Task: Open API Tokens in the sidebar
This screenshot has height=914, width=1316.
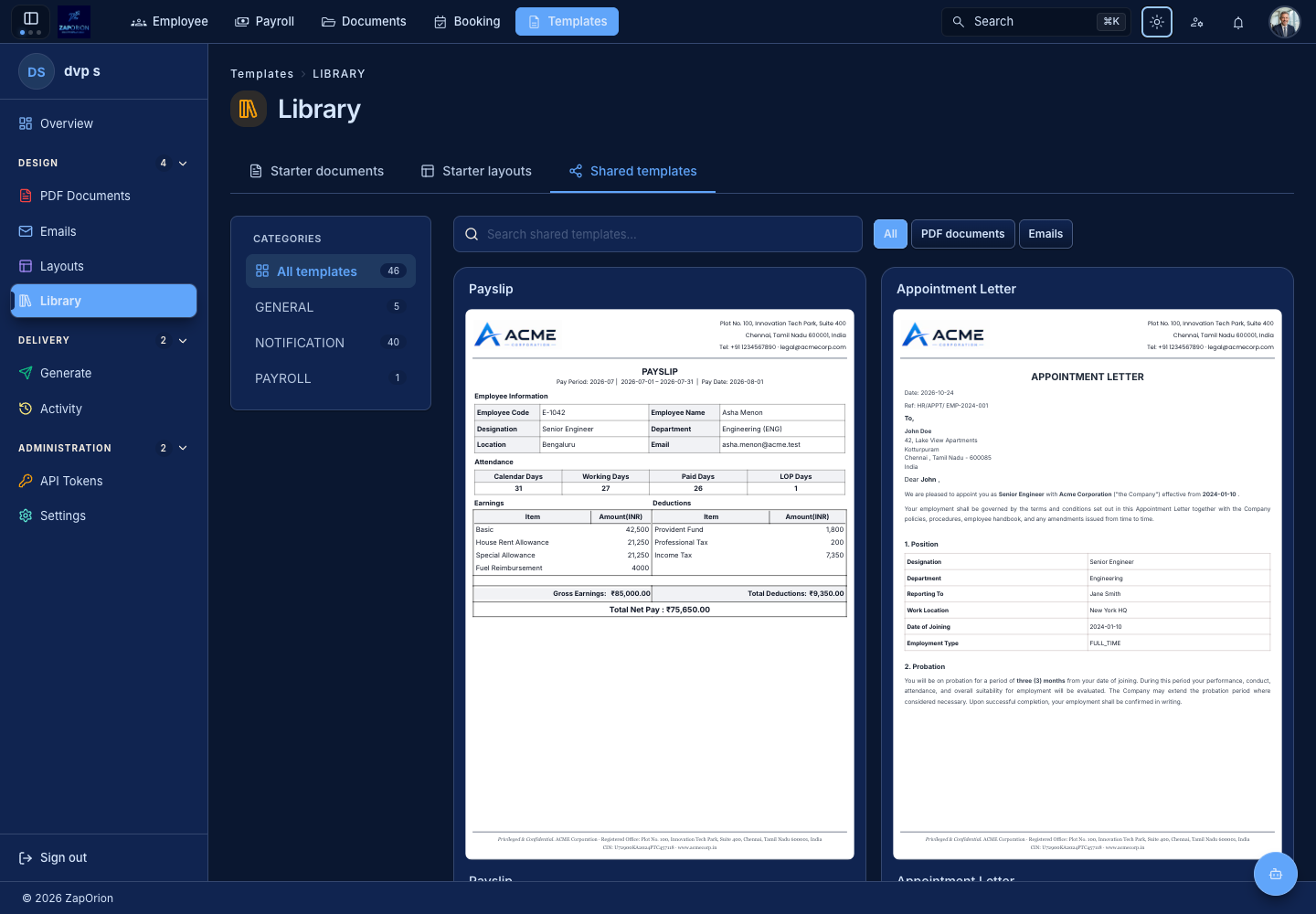Action: point(103,481)
